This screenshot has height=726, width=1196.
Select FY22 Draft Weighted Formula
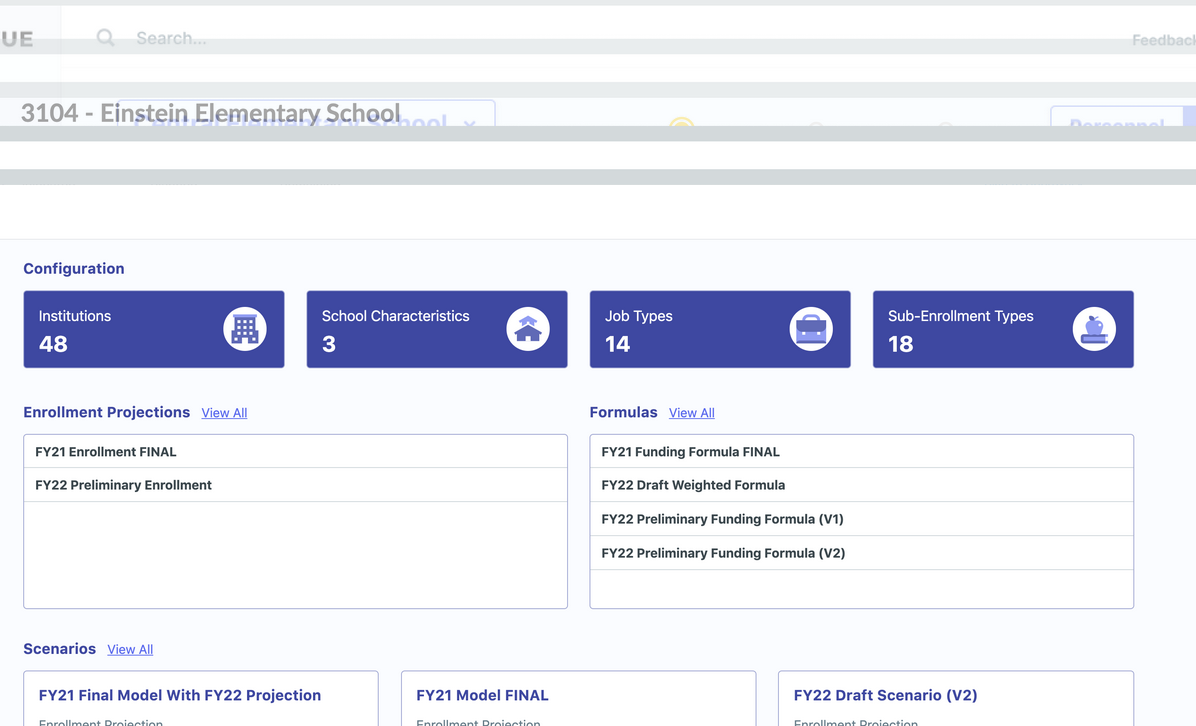(693, 485)
